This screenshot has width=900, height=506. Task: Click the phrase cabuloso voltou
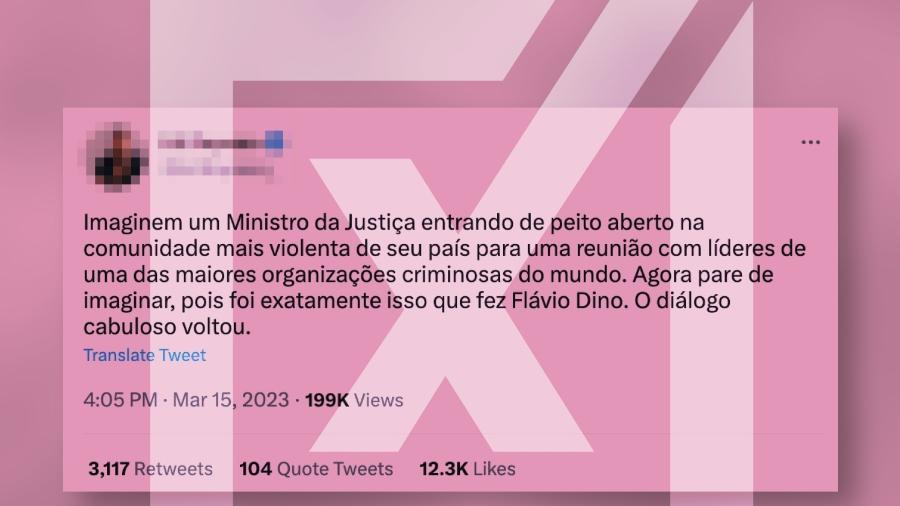[x=167, y=327]
